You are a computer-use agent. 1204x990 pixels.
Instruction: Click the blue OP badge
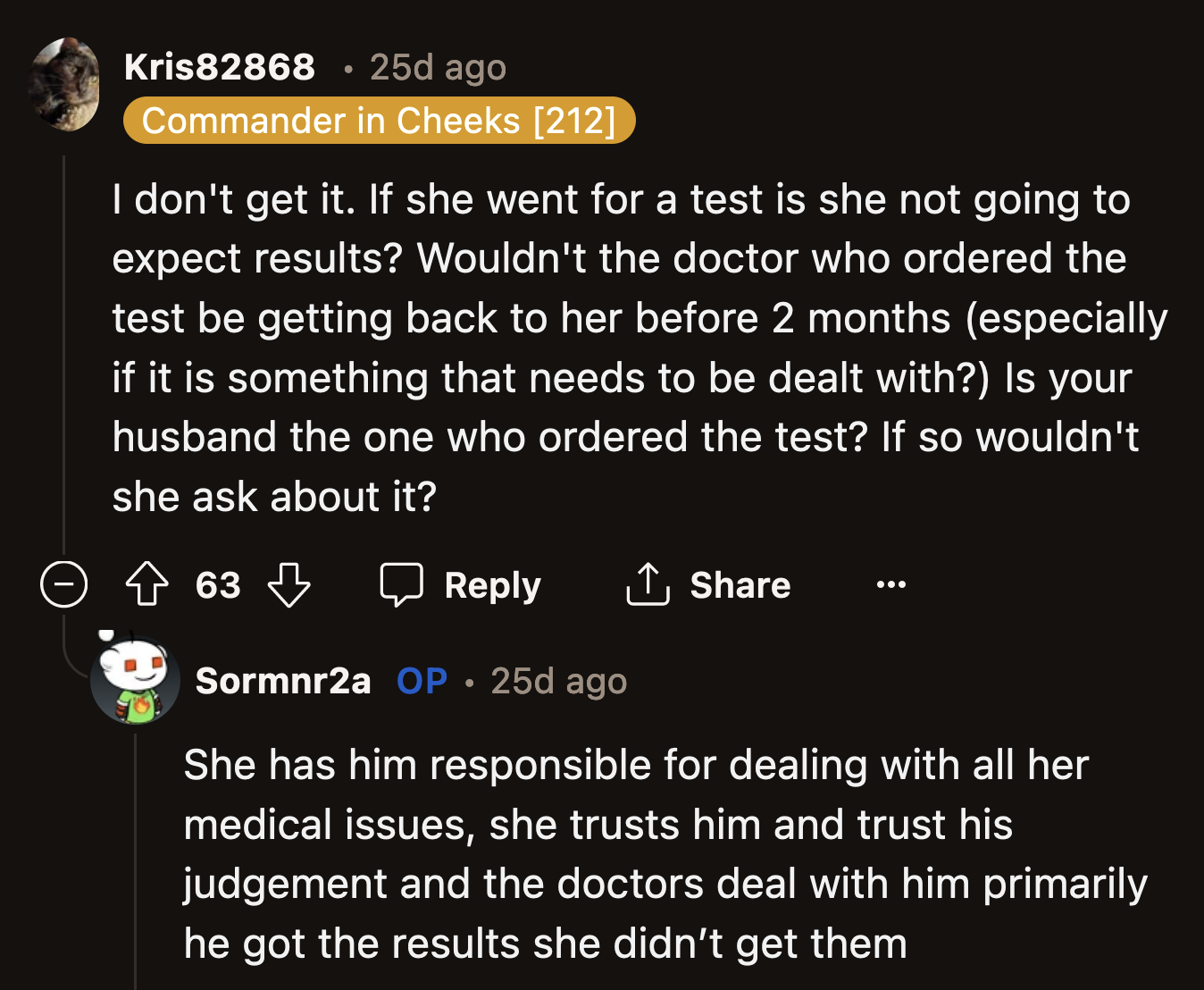click(x=421, y=680)
